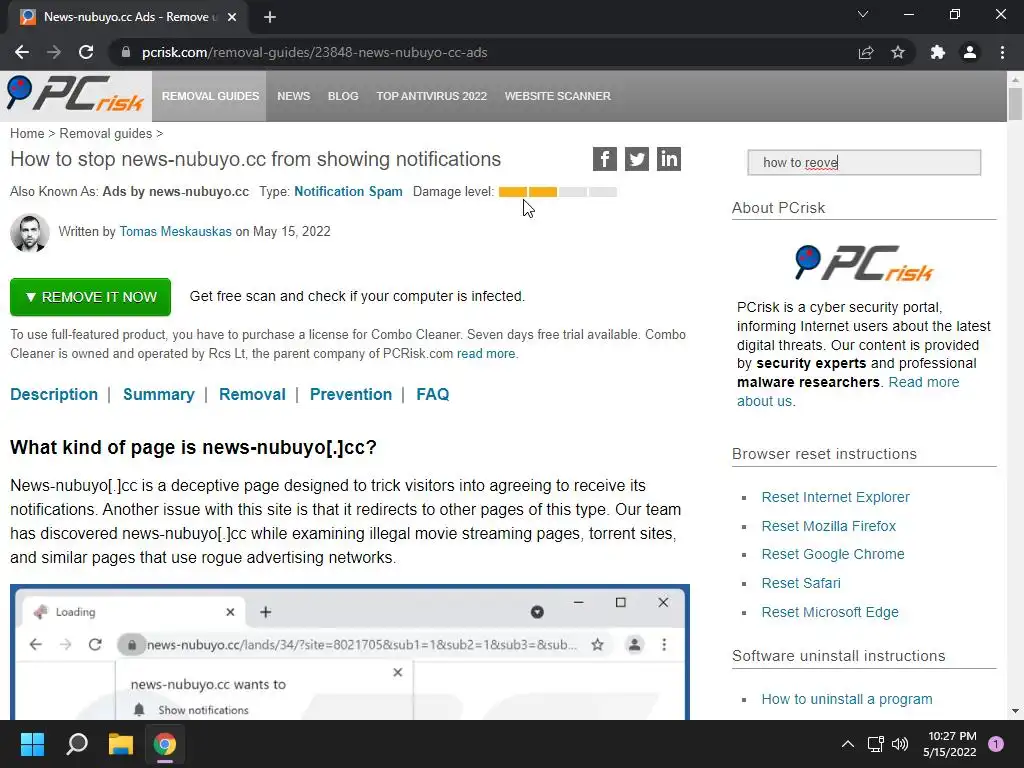Open Reset Microsoft Edge instructions
Viewport: 1024px width, 768px height.
coord(830,612)
